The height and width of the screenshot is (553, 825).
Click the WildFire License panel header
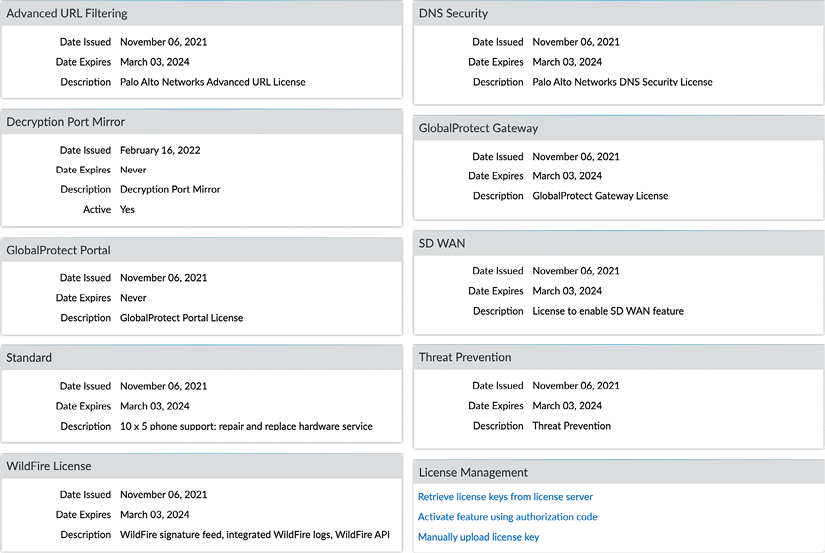[x=202, y=466]
